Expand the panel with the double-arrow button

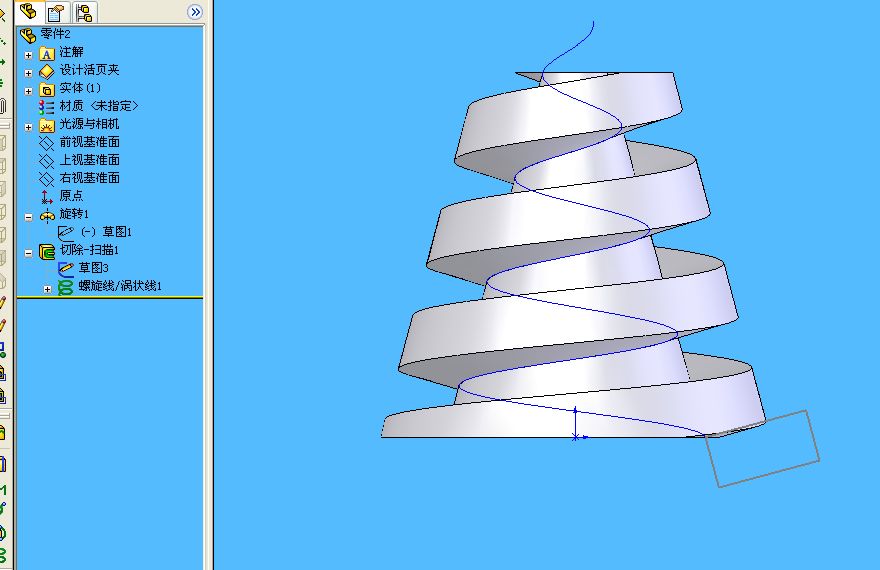[x=195, y=12]
